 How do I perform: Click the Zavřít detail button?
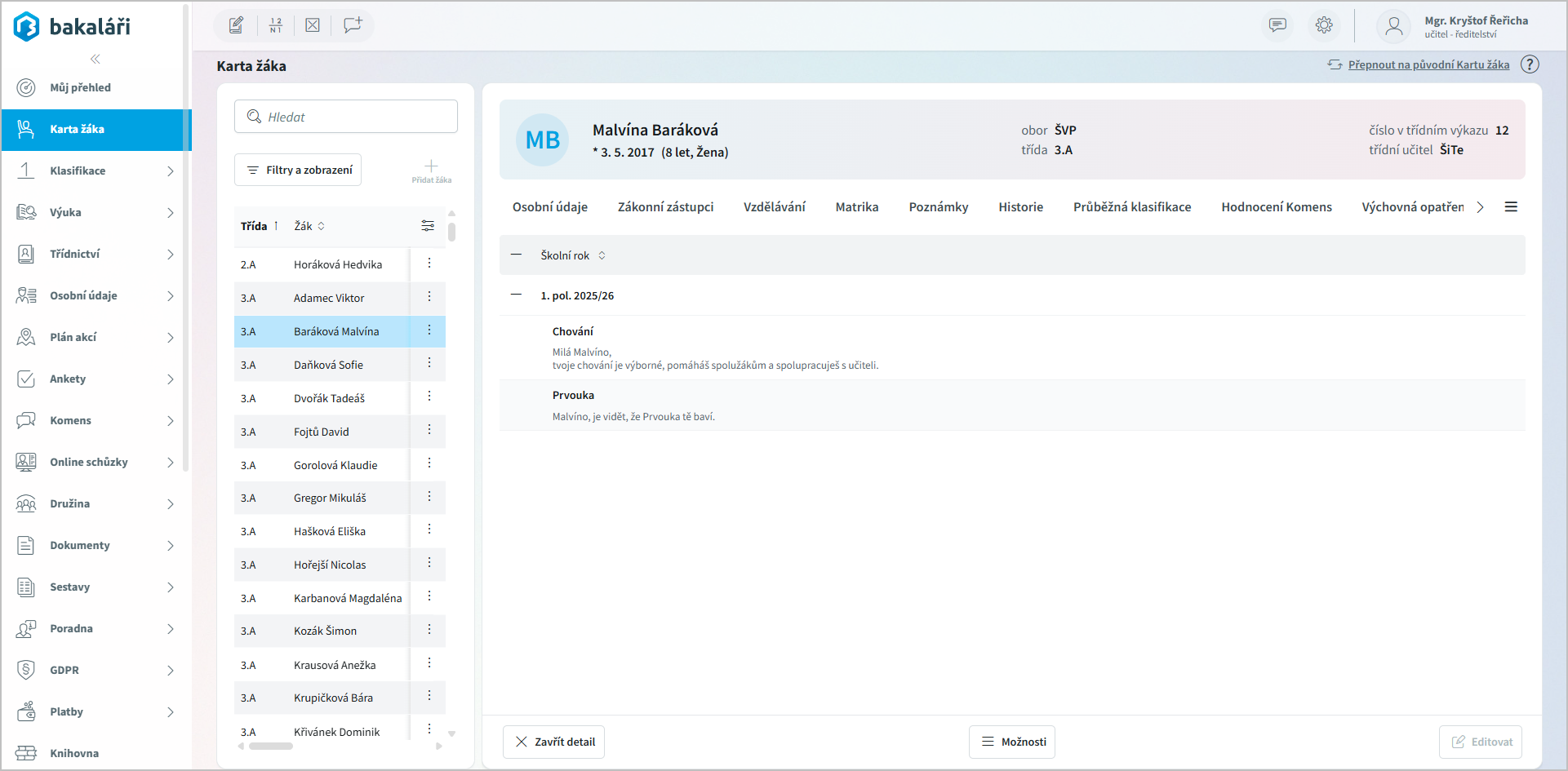click(553, 742)
